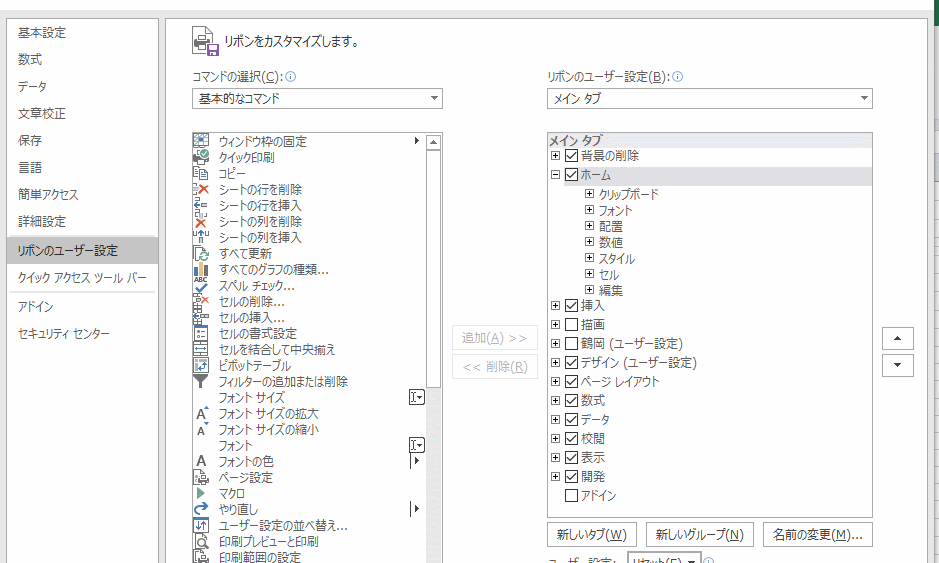Collapse the ホーム tab node
This screenshot has height=563, width=939.
[556, 175]
